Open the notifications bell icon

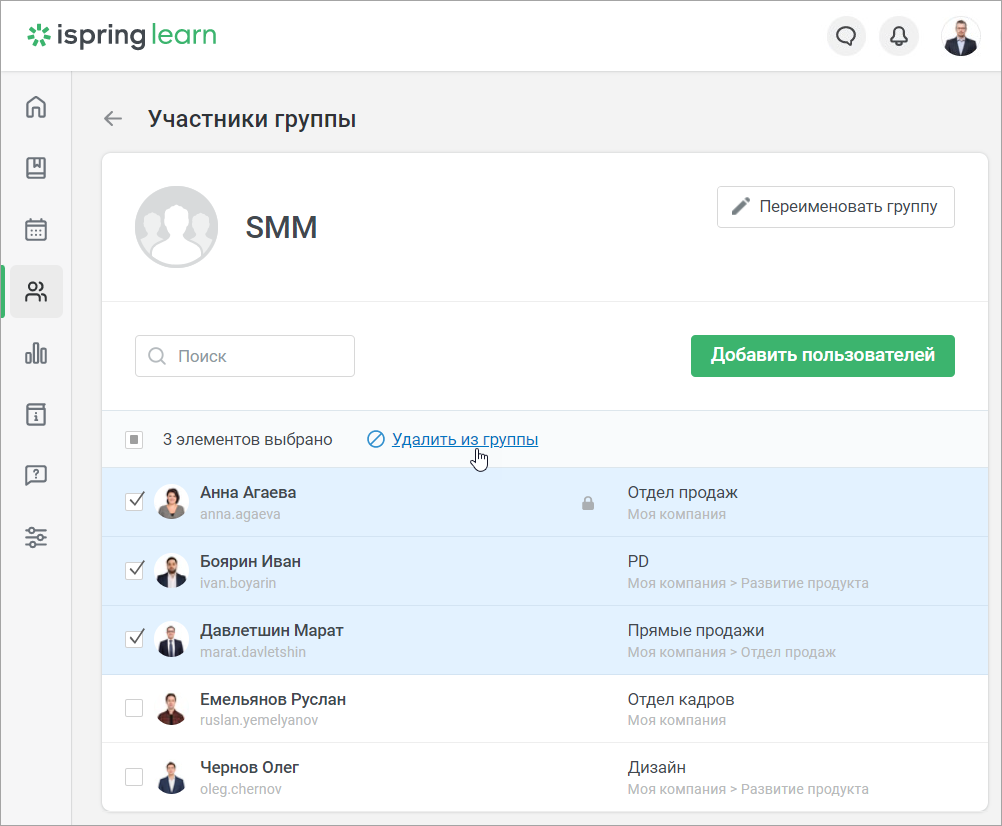click(898, 36)
